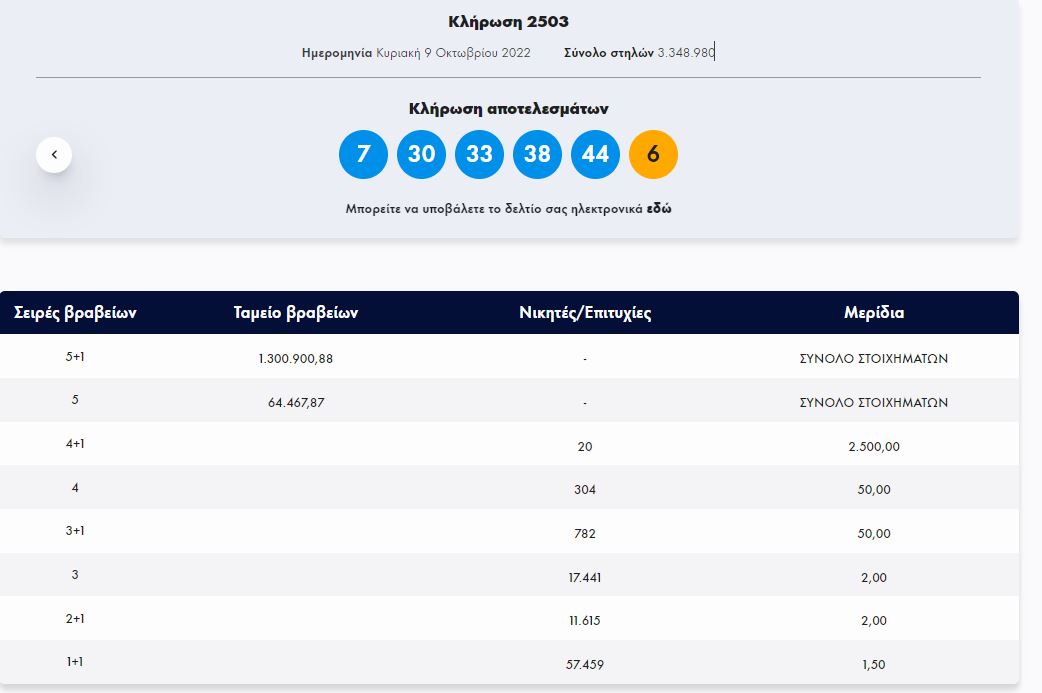Click the 'Σειρές βραβείων' column header
Screen dimensions: 1042x693
[75, 313]
